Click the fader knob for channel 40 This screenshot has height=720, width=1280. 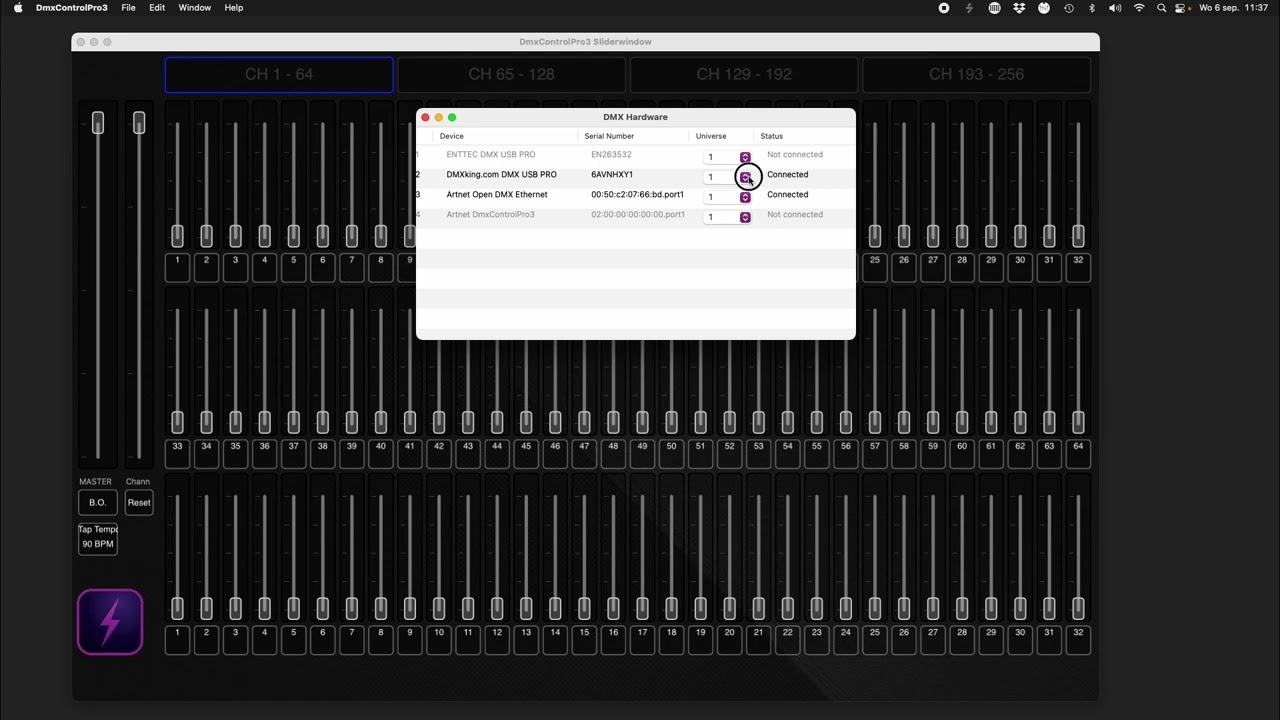pos(380,422)
